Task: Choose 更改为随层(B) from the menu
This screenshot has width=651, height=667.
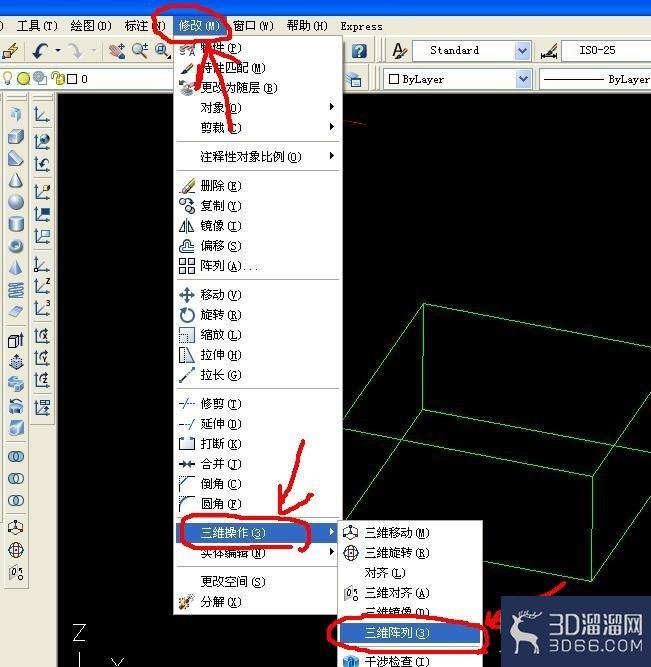Action: point(259,87)
